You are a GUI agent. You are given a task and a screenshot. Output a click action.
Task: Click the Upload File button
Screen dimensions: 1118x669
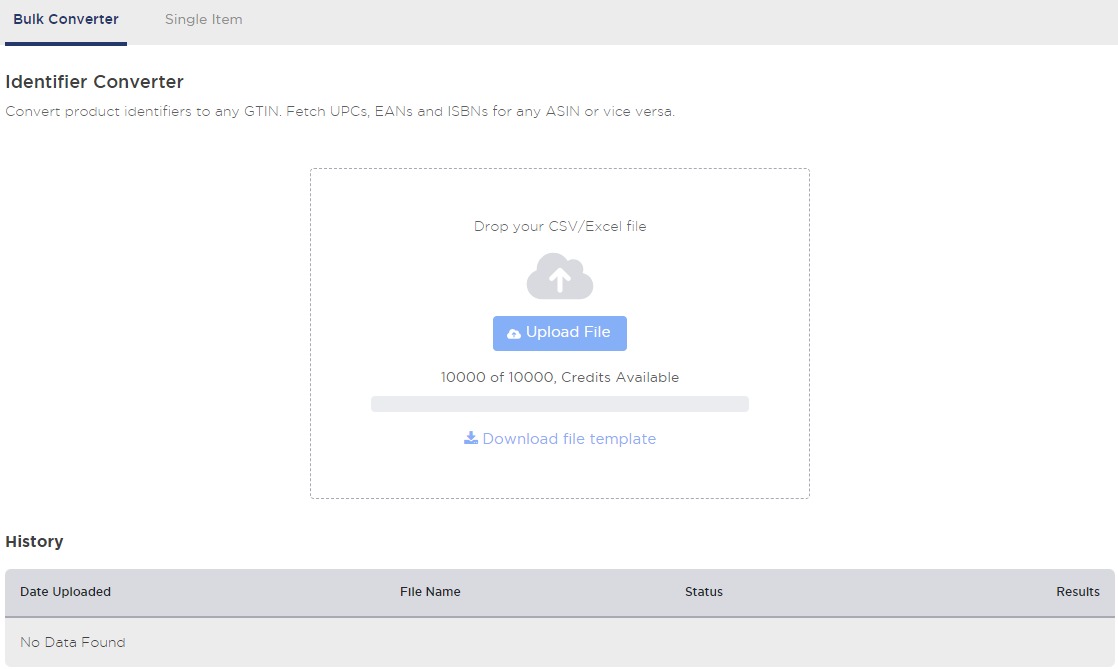(x=559, y=332)
